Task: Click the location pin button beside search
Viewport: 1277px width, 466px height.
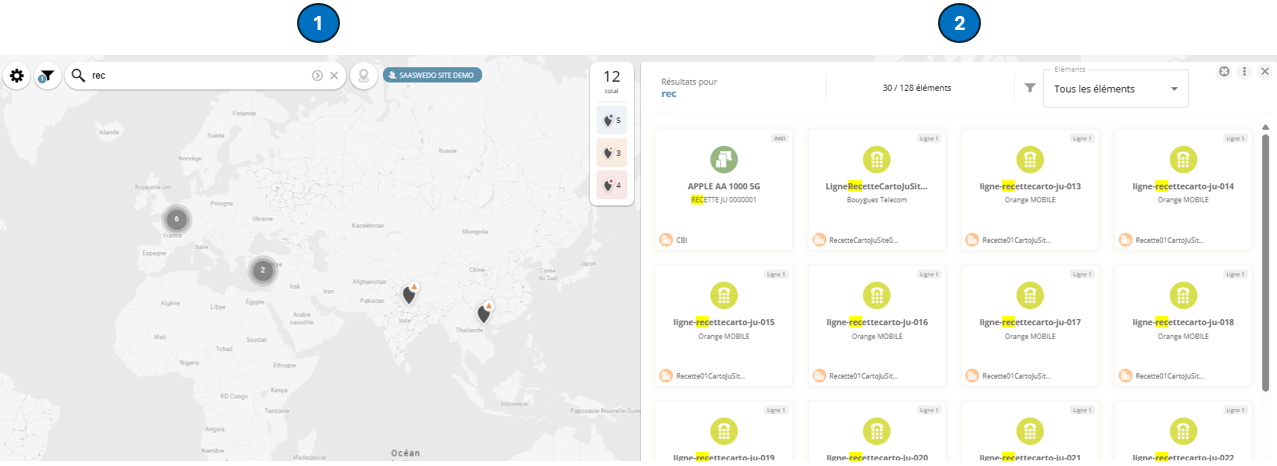Action: [364, 76]
